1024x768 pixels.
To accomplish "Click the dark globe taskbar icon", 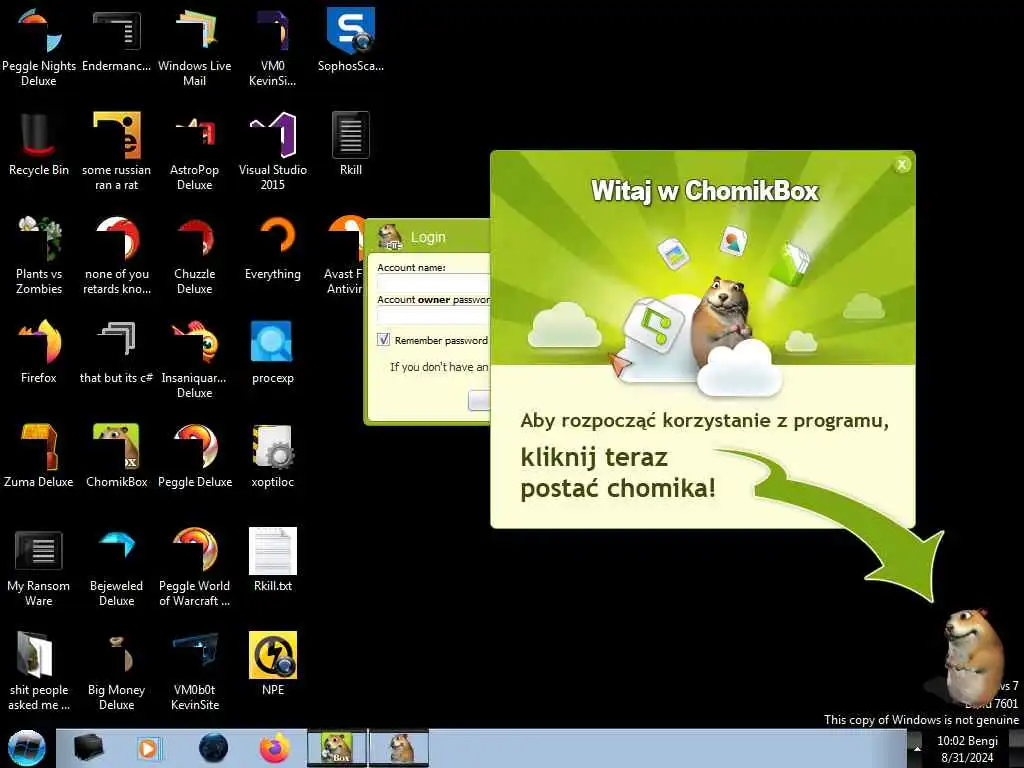I will point(213,748).
